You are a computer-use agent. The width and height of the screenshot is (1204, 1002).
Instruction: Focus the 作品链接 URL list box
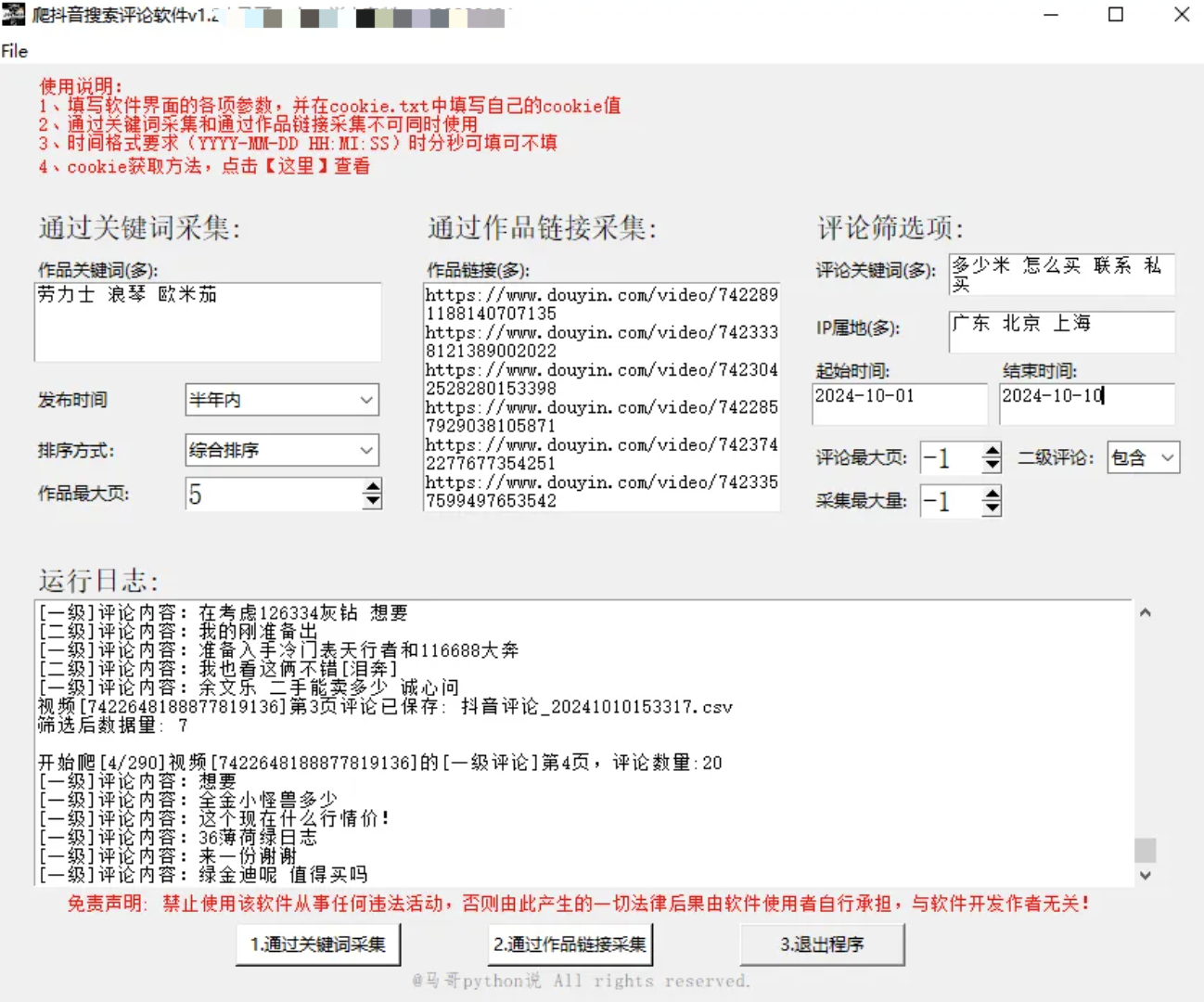[x=601, y=397]
